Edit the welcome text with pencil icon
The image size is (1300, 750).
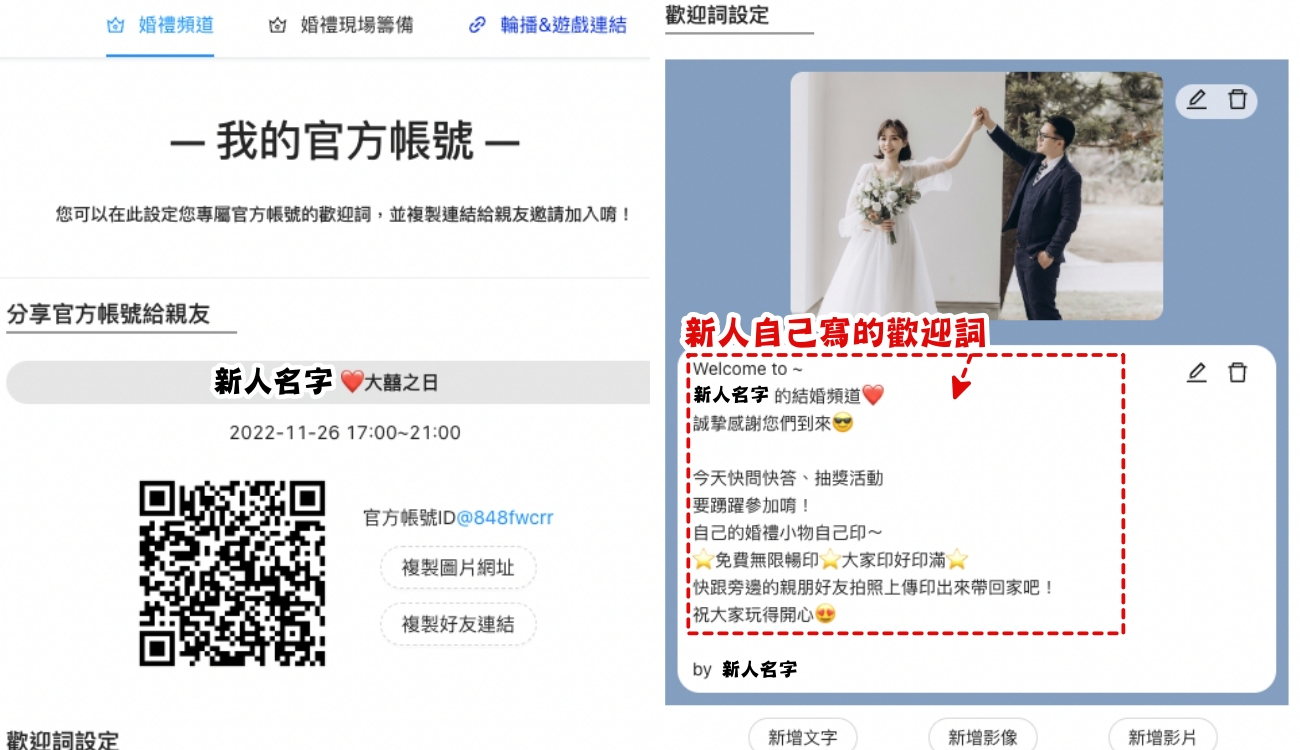click(x=1197, y=373)
